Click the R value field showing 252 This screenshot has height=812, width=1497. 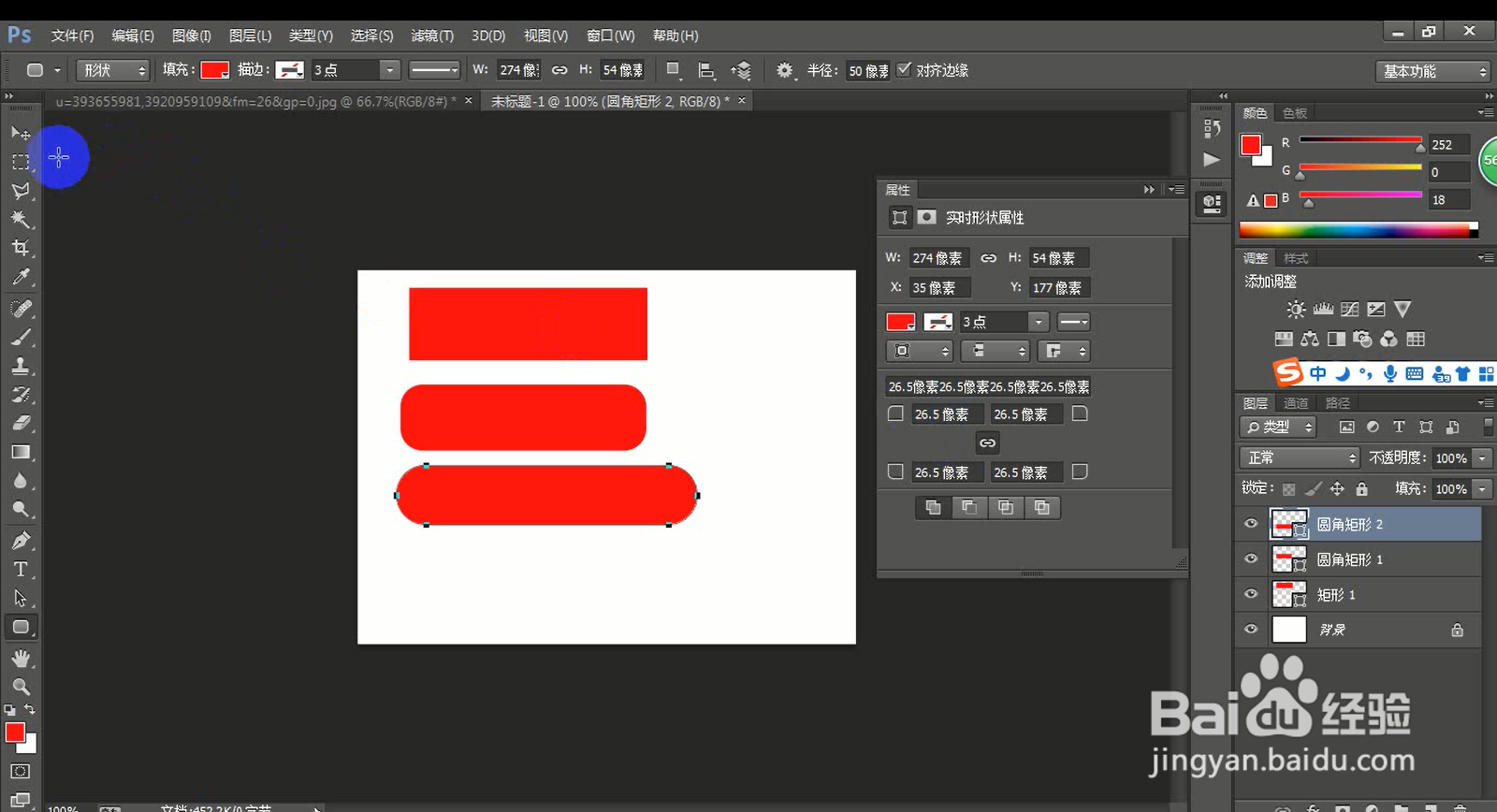click(x=1447, y=145)
